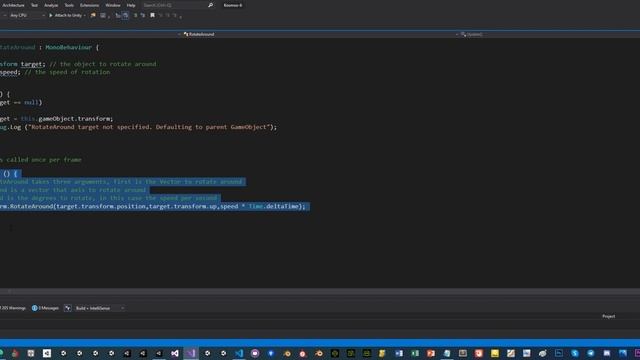Open the Architecture menu
Viewport: 640px width, 360px height.
pos(13,5)
